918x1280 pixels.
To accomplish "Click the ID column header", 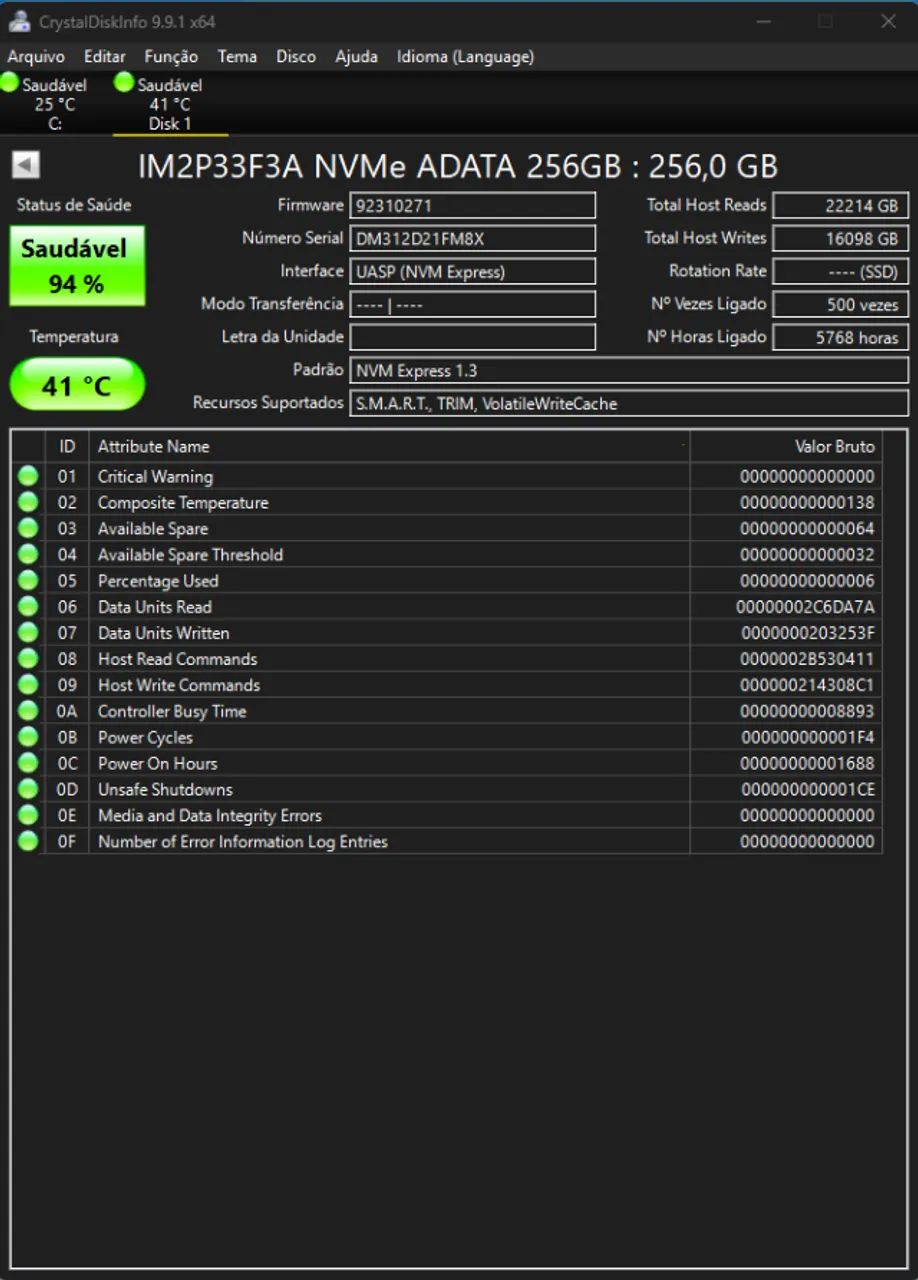I will [67, 446].
